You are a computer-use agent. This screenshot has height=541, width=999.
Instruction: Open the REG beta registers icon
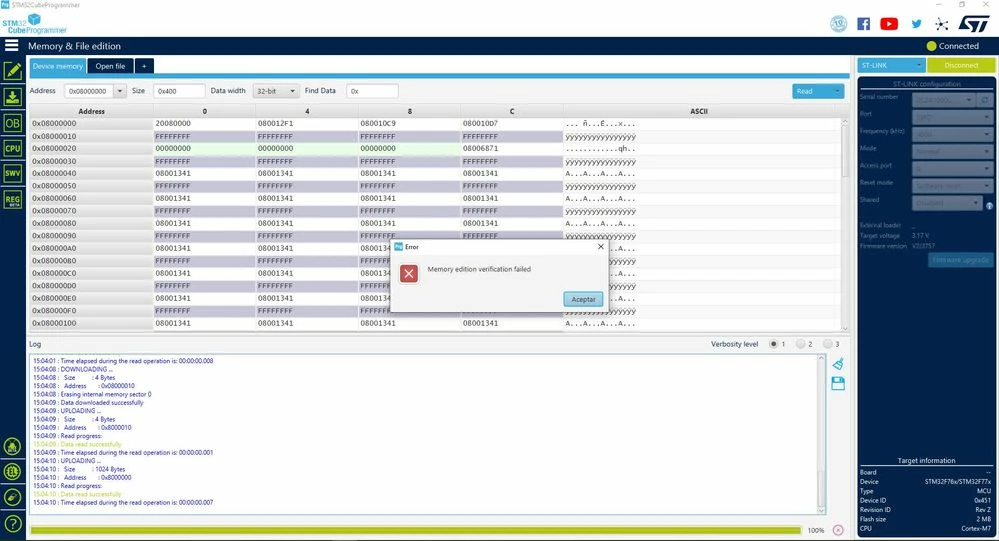click(x=13, y=199)
